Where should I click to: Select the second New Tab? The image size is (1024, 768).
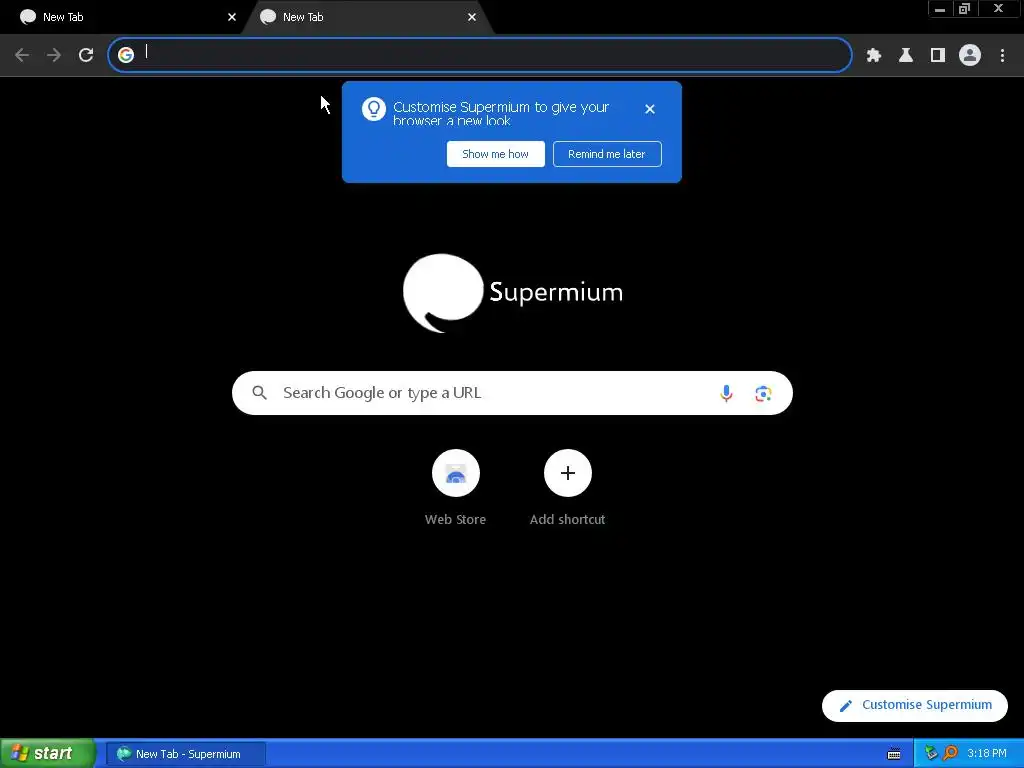(x=369, y=17)
